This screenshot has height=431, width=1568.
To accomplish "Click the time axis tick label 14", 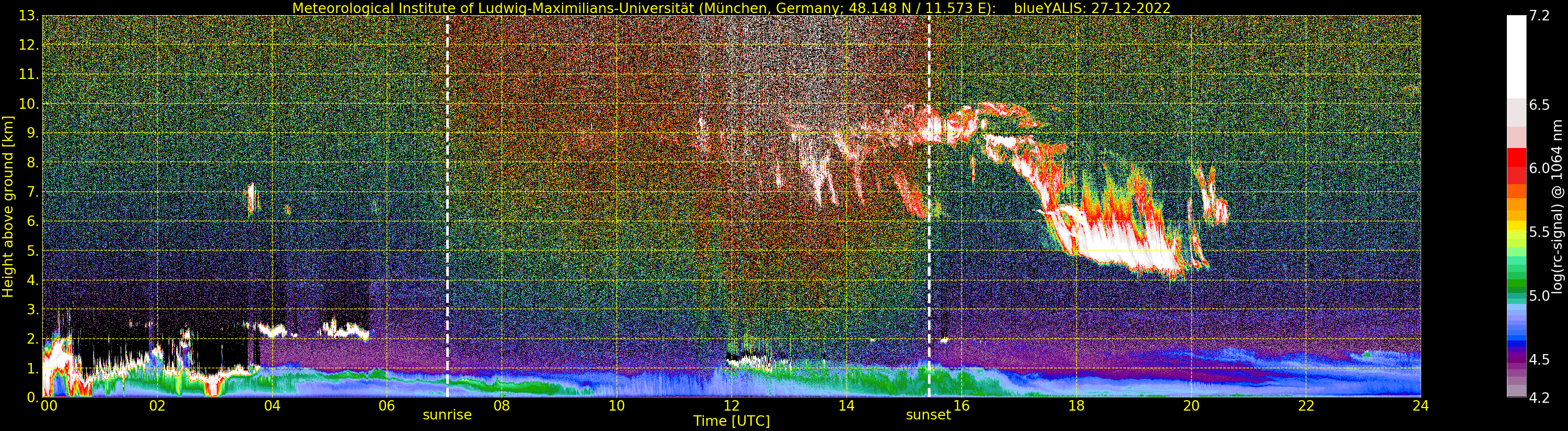I will [846, 405].
